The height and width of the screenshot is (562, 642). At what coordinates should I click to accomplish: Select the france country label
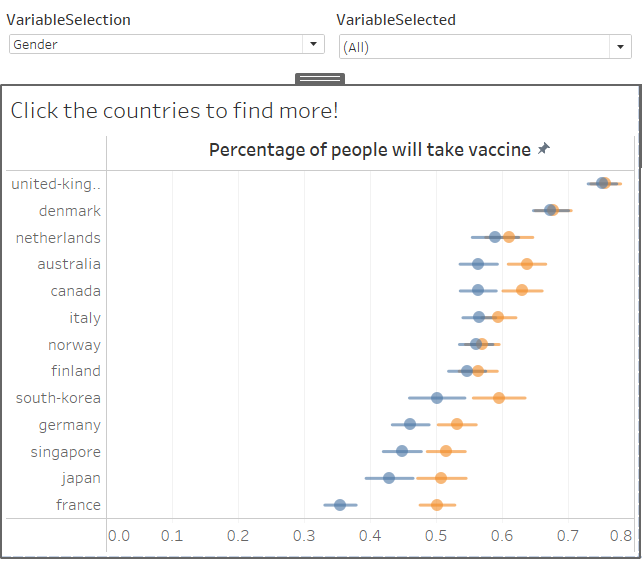click(x=79, y=505)
